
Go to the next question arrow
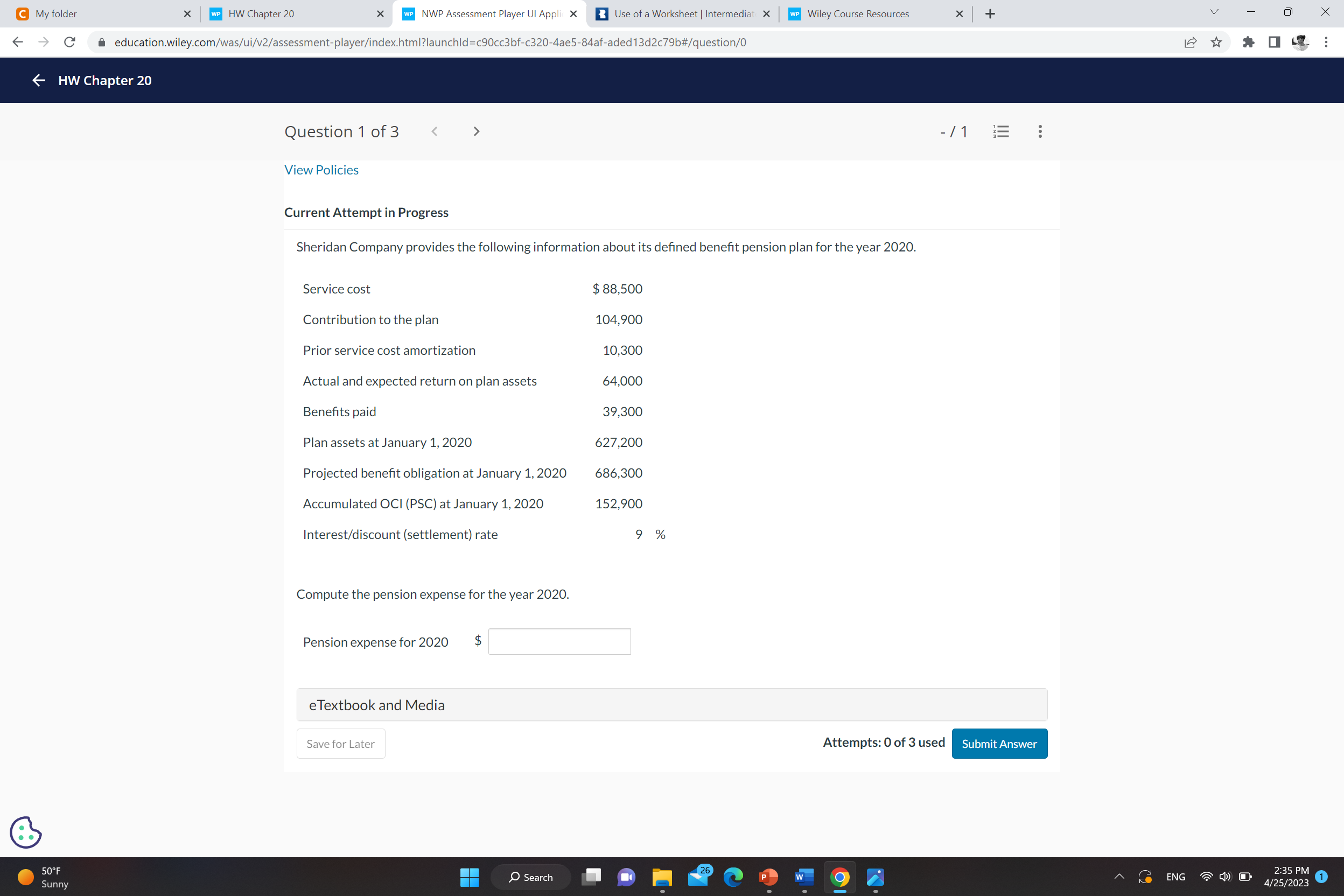pos(476,131)
